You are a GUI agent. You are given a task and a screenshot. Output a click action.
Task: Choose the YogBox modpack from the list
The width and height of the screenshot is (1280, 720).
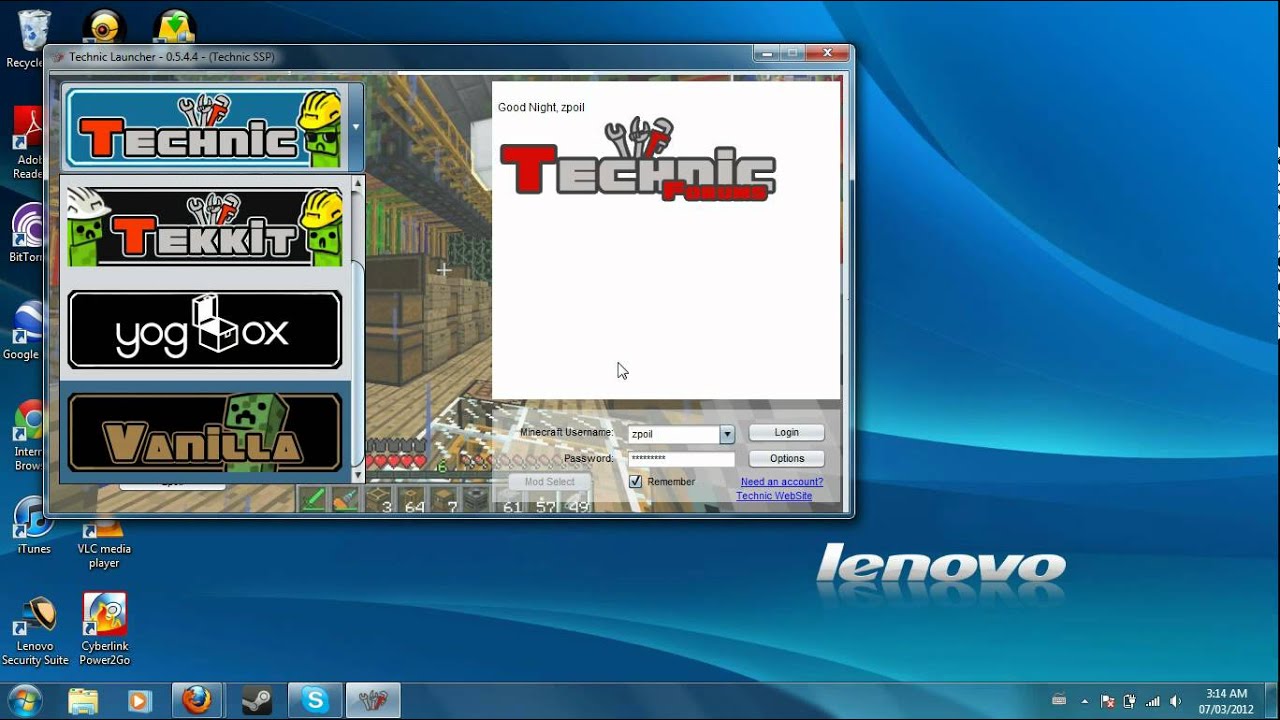tap(205, 330)
